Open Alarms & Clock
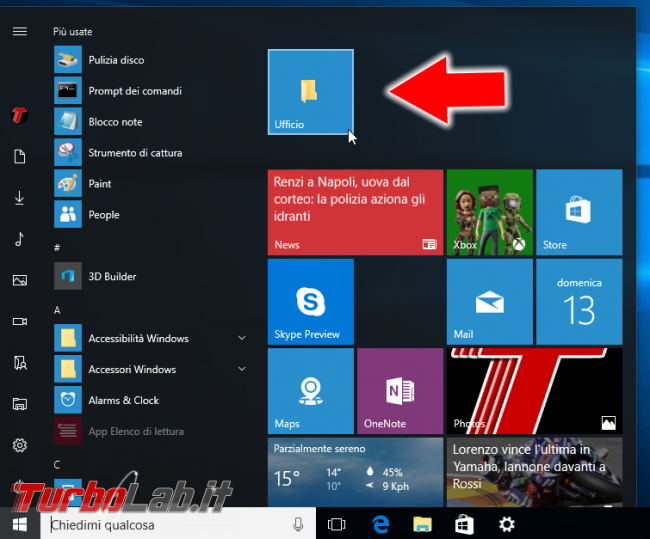This screenshot has width=650, height=539. (151, 400)
